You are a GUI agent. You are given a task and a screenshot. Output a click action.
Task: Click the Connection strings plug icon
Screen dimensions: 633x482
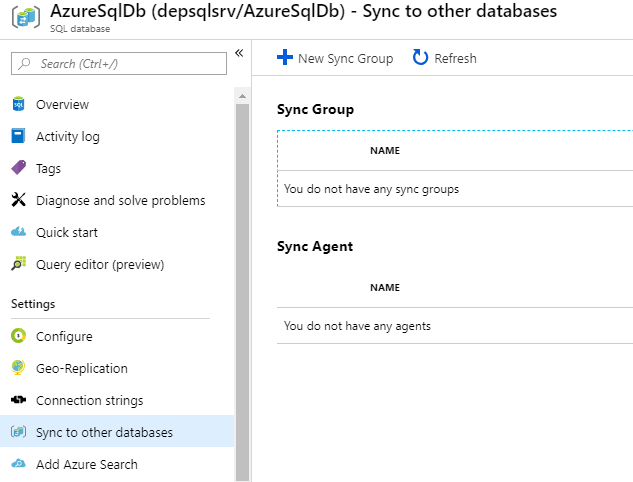[x=18, y=400]
